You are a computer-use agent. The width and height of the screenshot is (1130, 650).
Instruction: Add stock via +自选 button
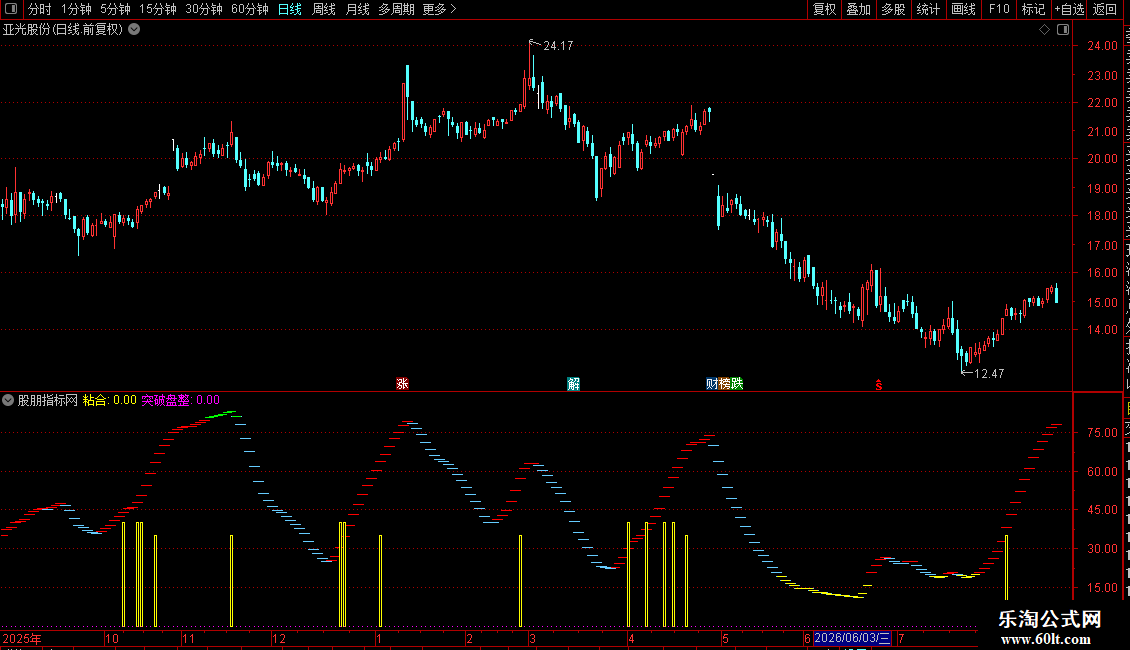[x=1069, y=9]
